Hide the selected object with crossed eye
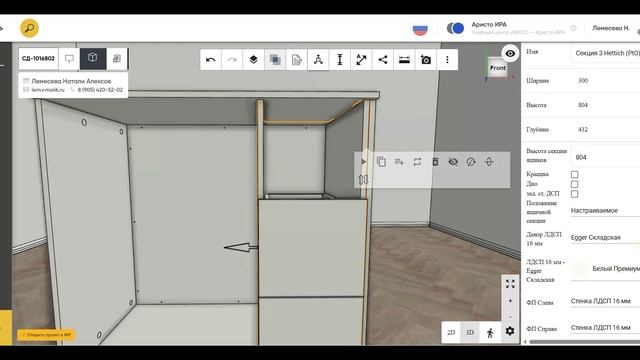 453,162
